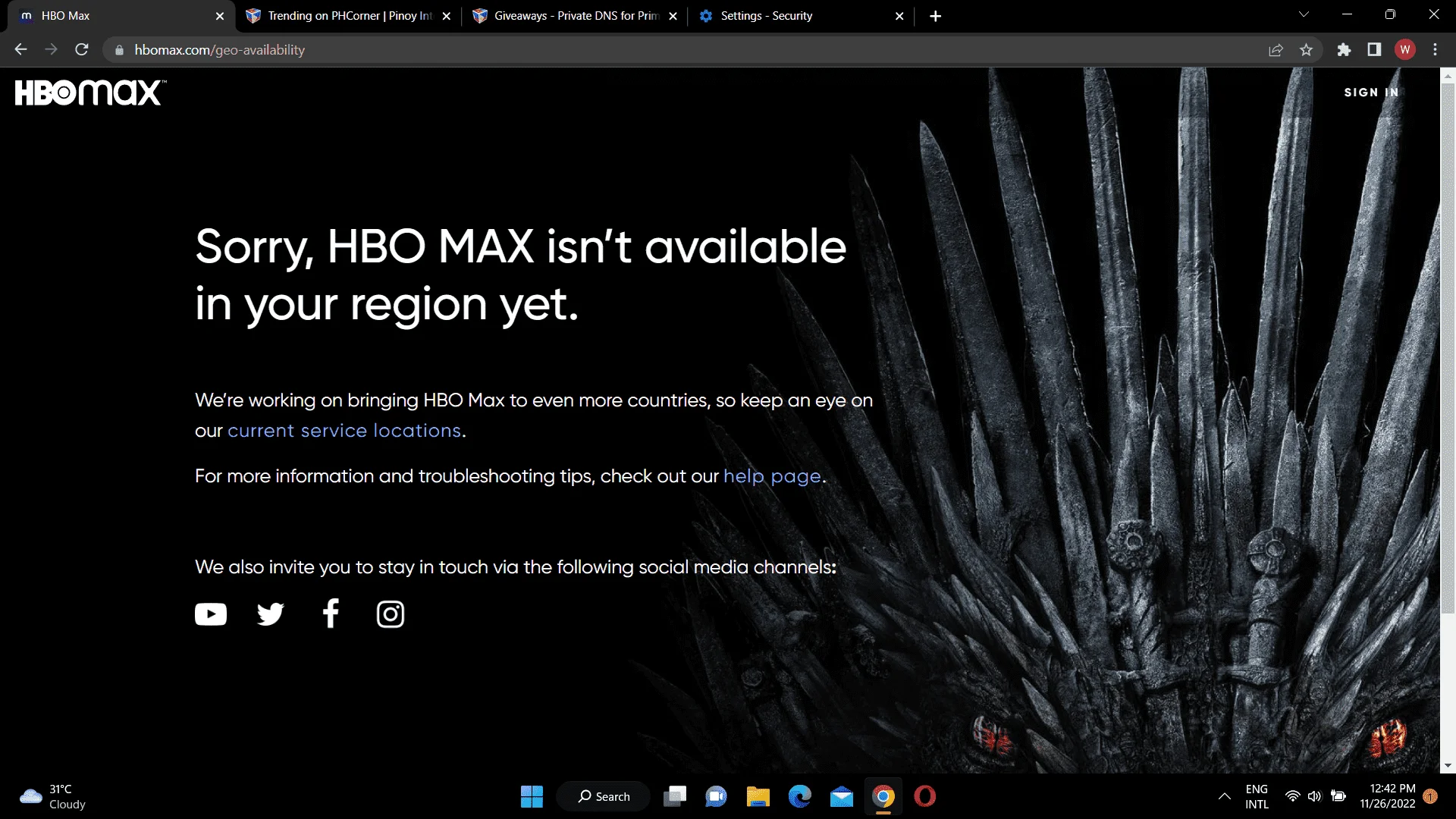Click the Sign In button

coord(1371,93)
